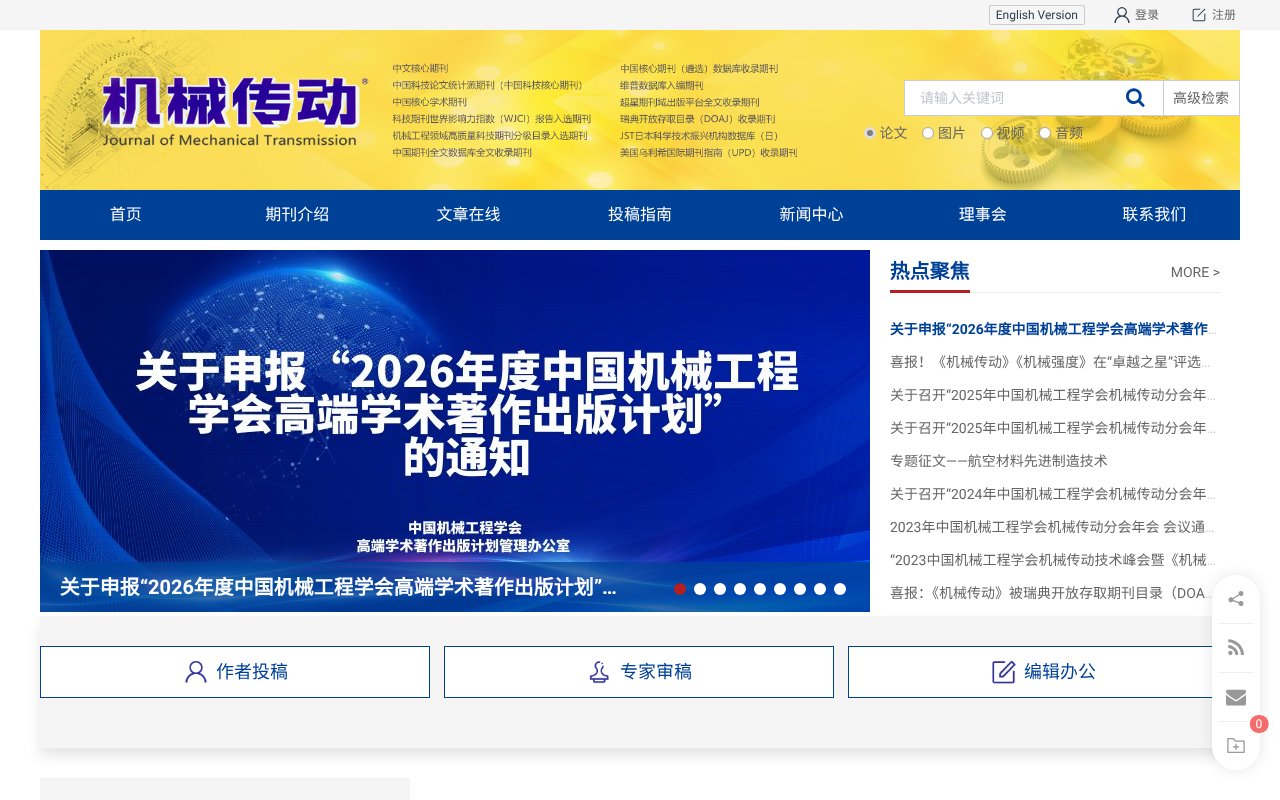This screenshot has height=800, width=1280.
Task: Select the 视频 search type radio button
Action: 987,133
